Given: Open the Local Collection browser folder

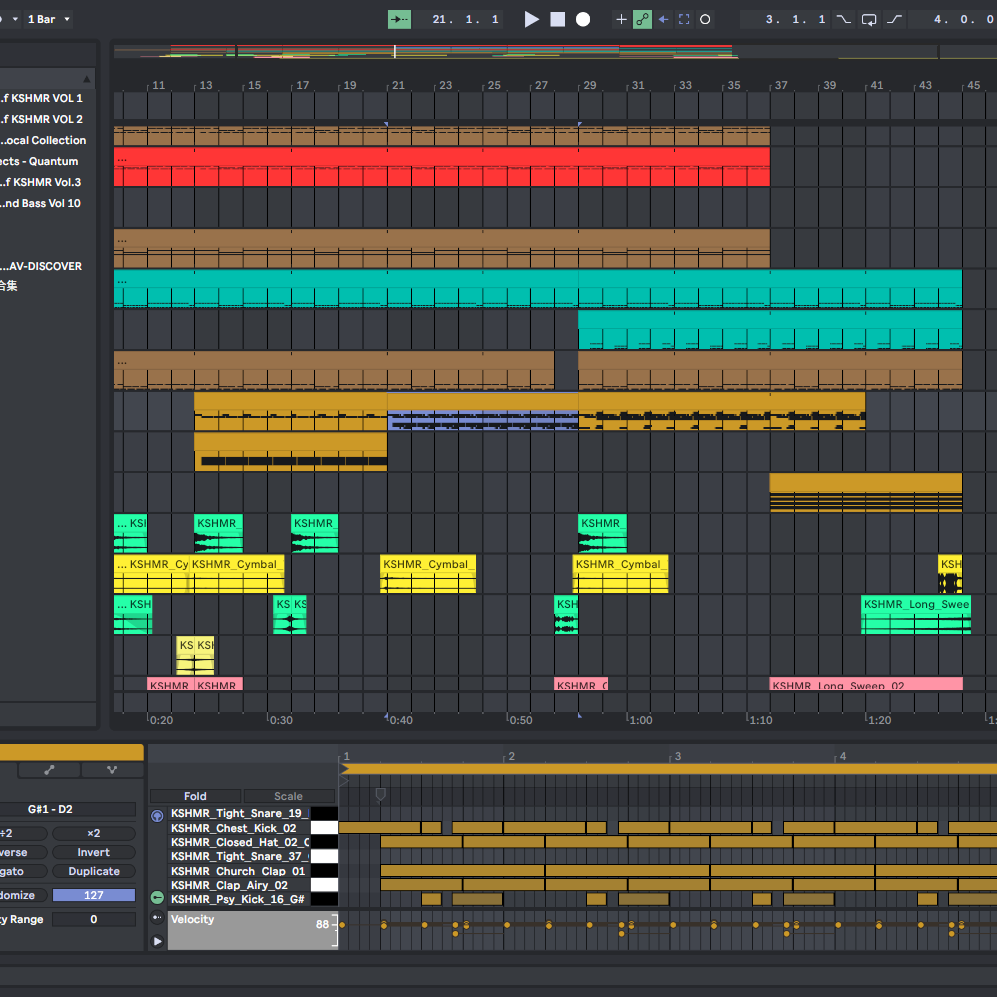Looking at the screenshot, I should tap(43, 140).
